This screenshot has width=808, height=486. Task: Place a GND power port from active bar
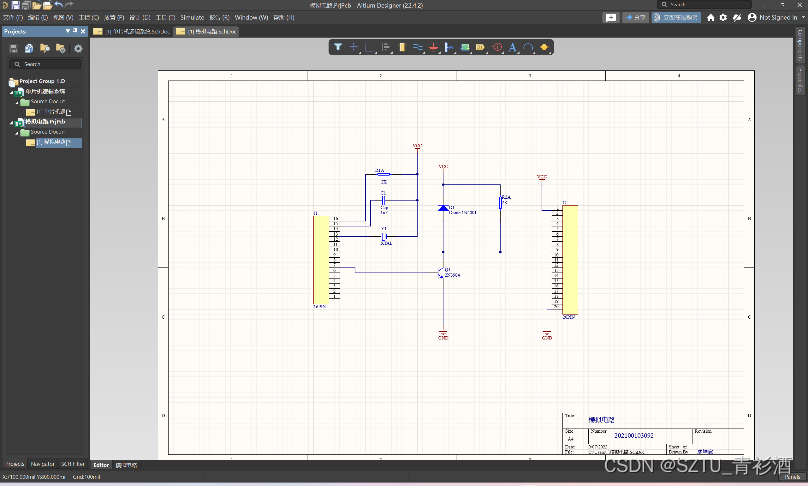pyautogui.click(x=433, y=47)
